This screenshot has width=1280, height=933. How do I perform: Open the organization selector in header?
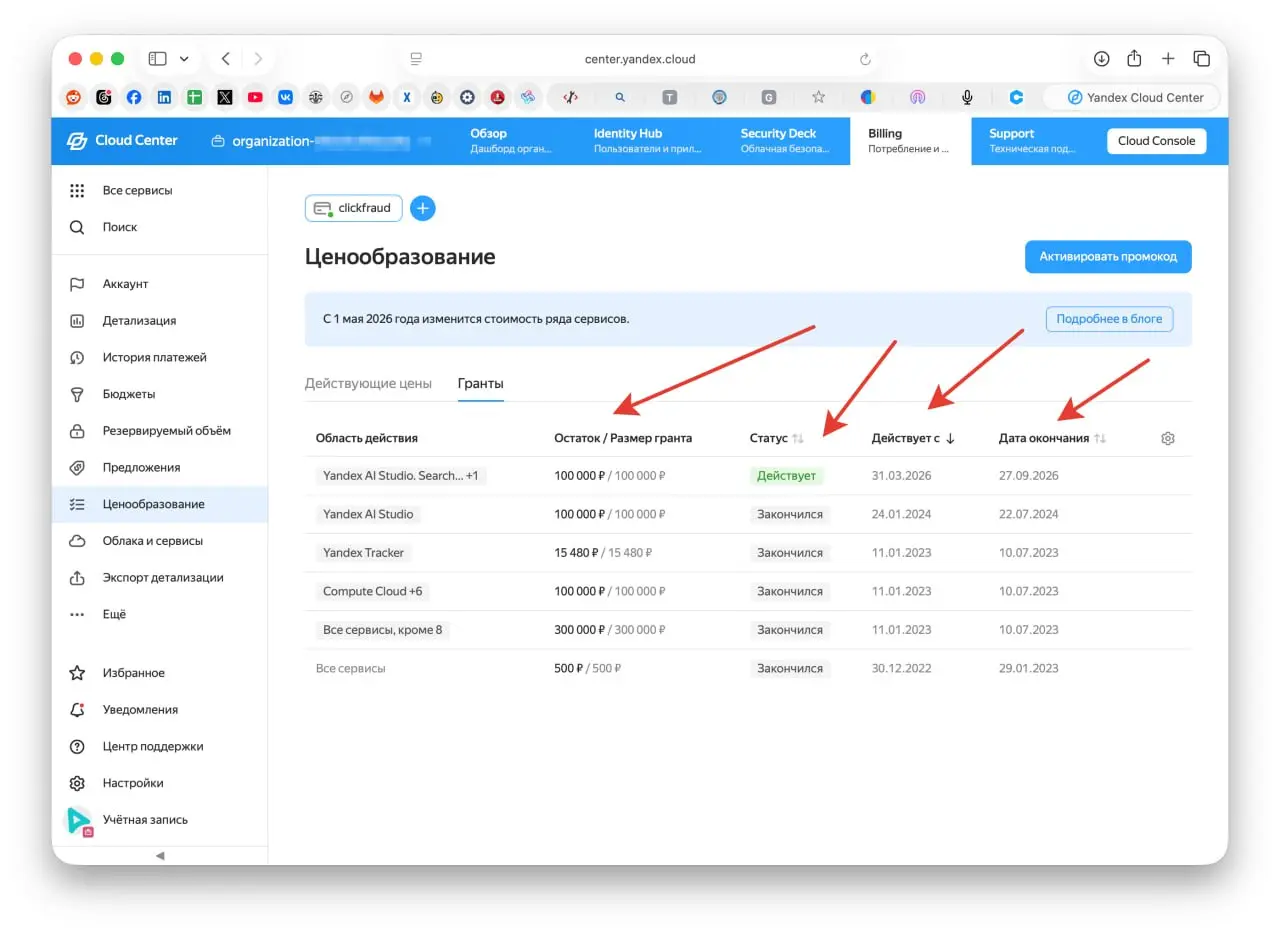[x=321, y=141]
